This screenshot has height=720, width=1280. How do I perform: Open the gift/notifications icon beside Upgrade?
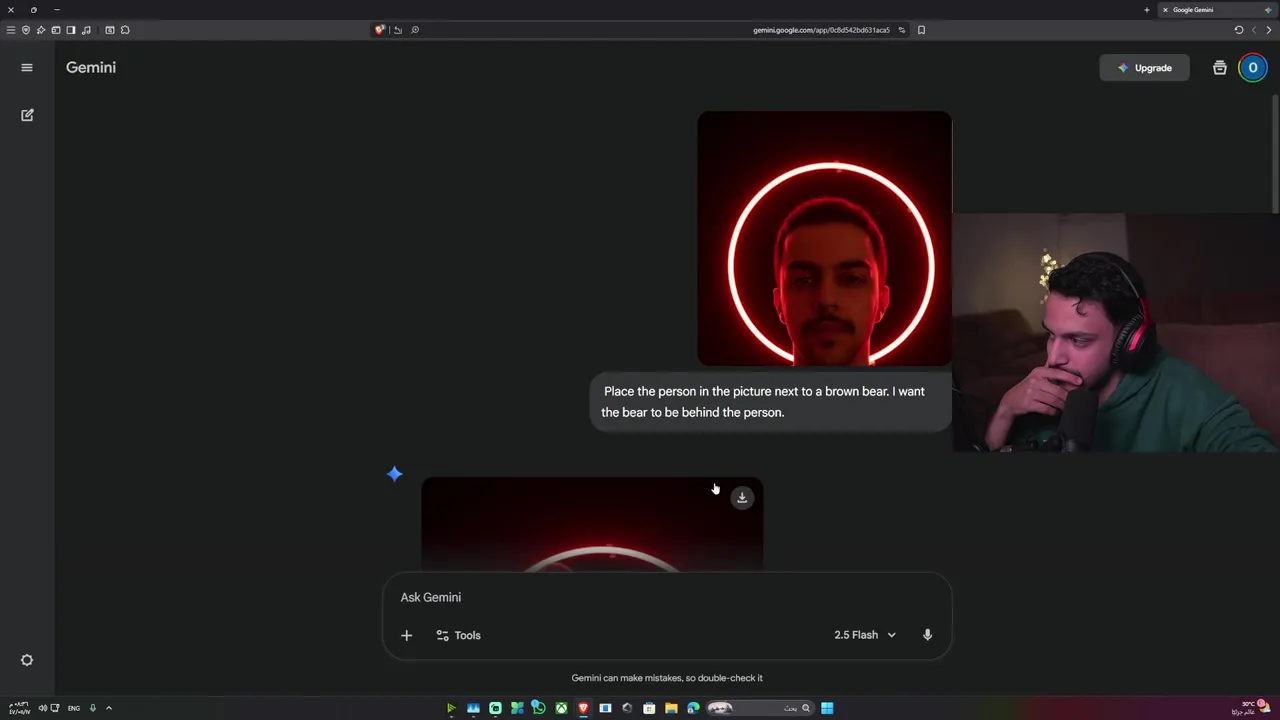[1220, 68]
